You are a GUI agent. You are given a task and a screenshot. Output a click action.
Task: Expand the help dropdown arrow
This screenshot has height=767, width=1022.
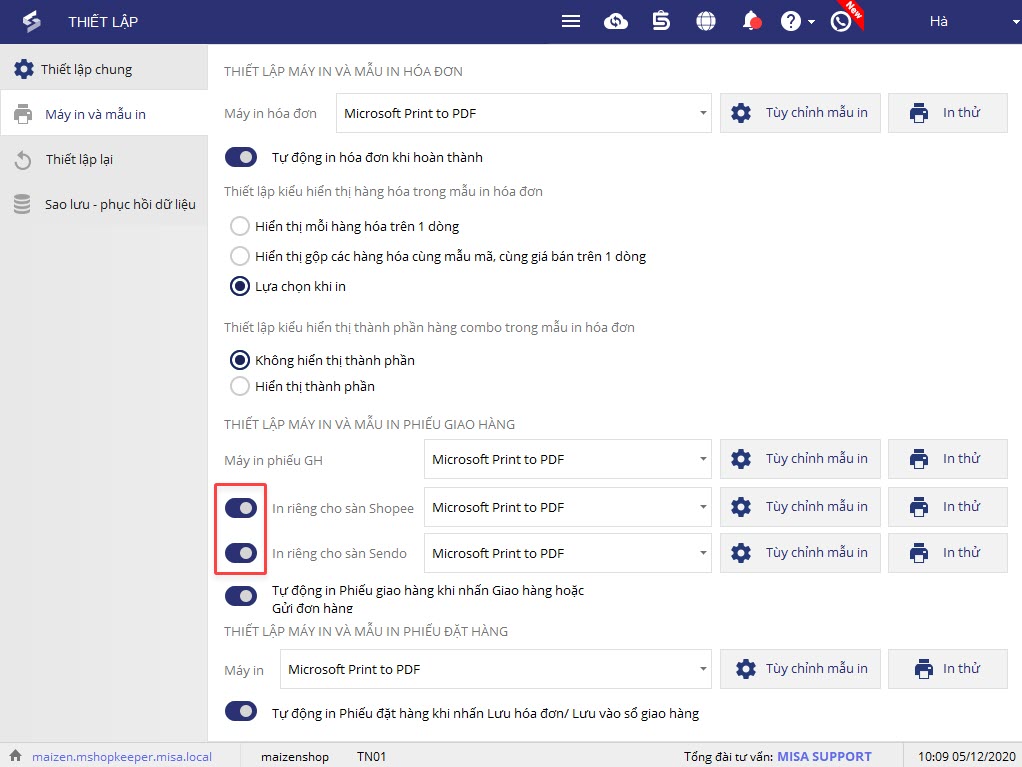click(811, 22)
